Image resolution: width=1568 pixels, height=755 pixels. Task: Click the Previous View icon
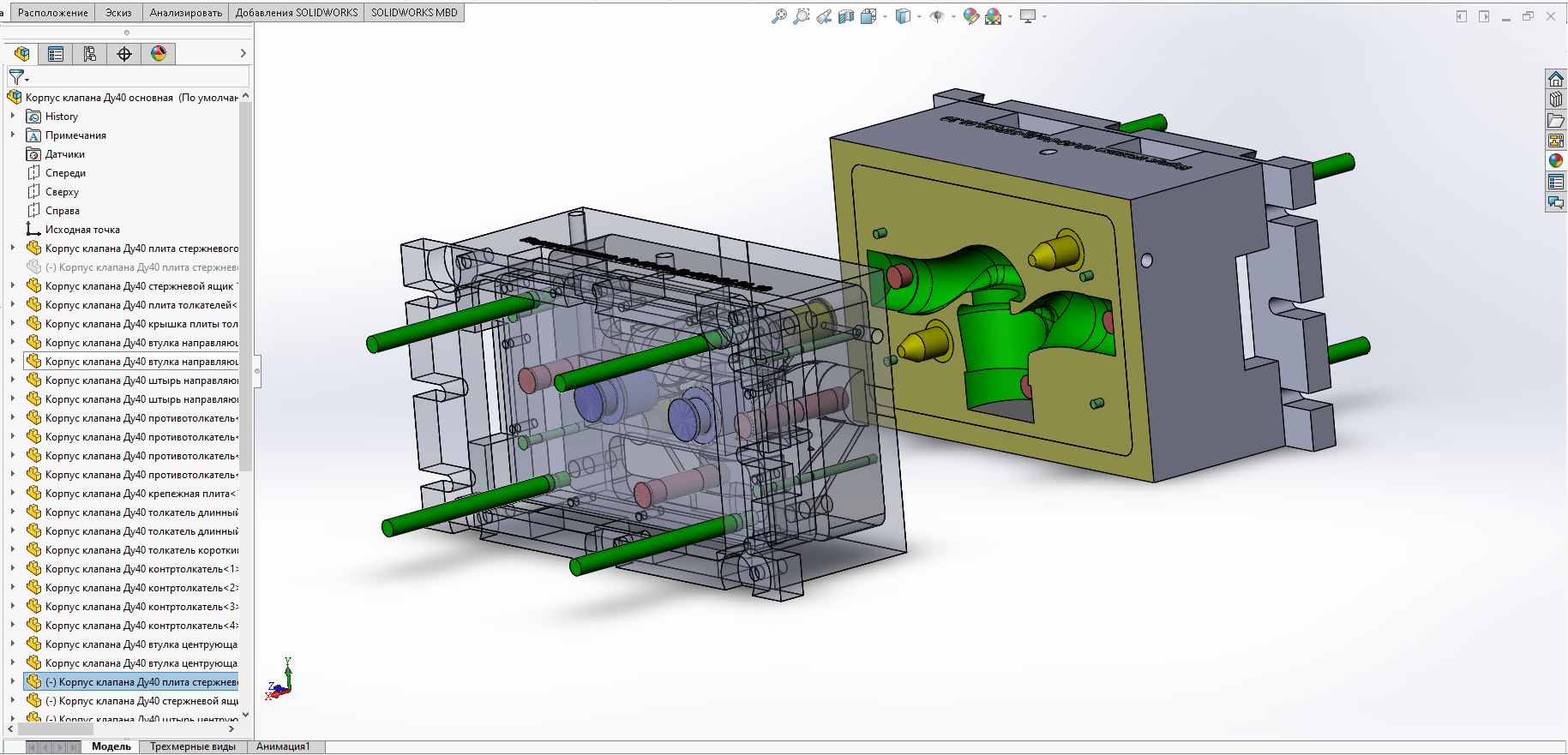pyautogui.click(x=824, y=16)
